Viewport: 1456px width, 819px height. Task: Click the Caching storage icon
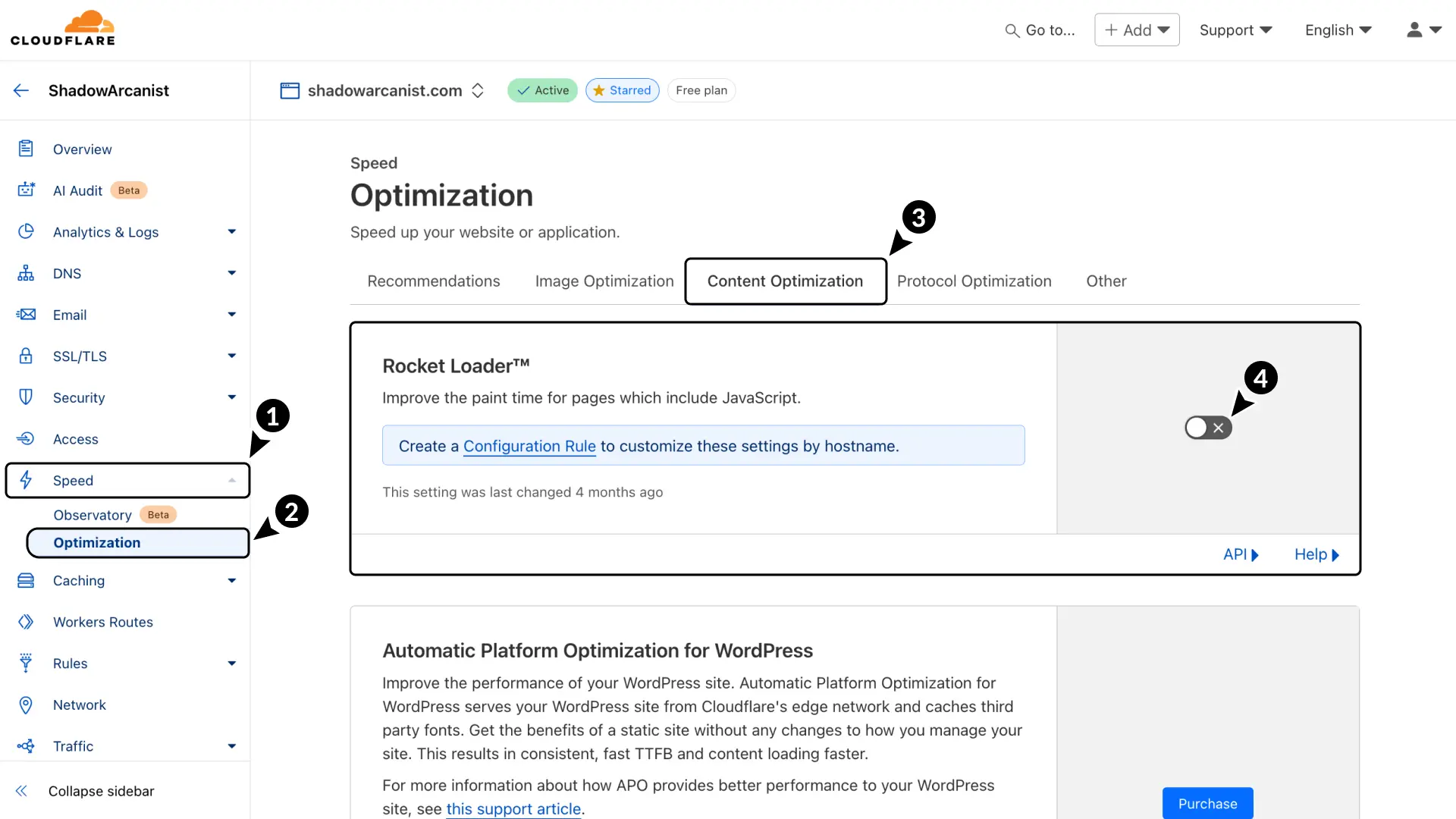(26, 581)
